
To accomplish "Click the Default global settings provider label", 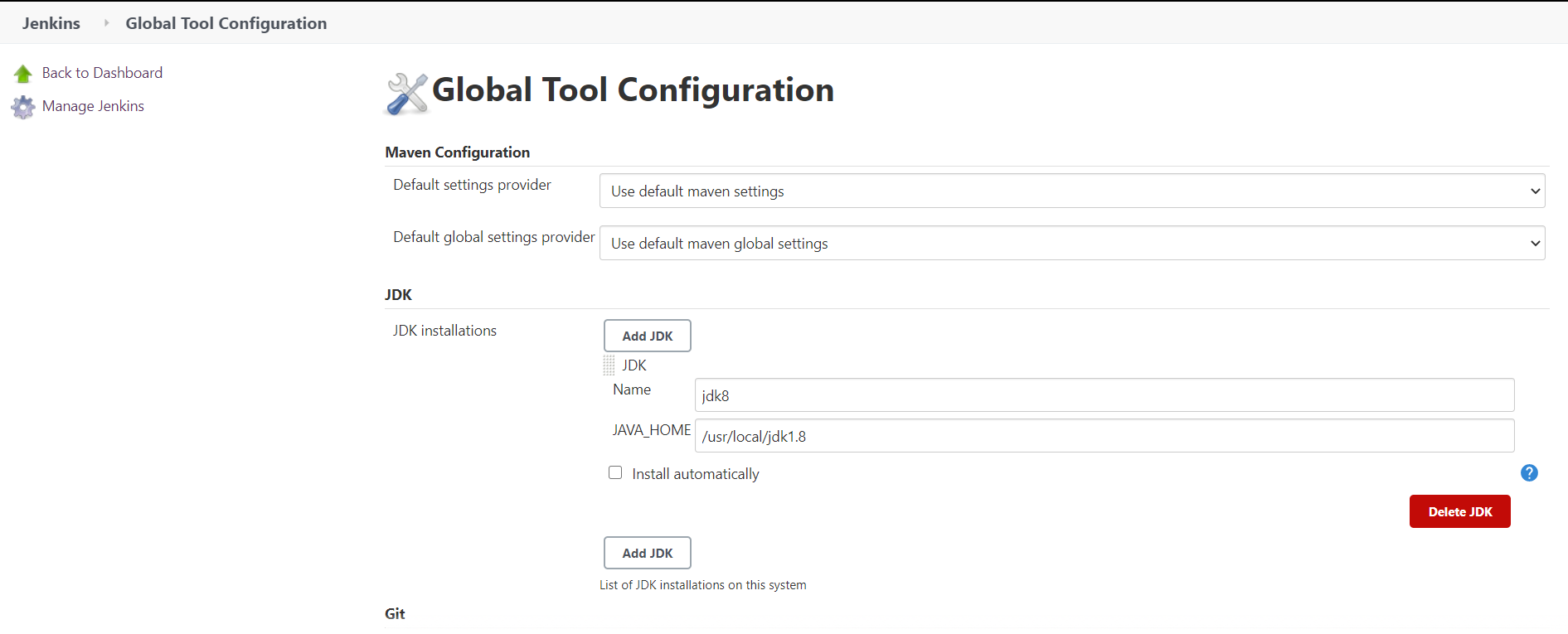I will coord(494,237).
